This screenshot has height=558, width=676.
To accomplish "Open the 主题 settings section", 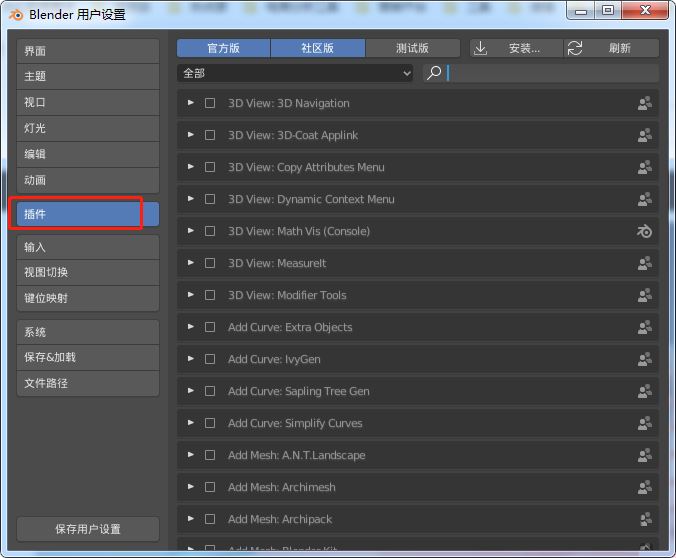I will (x=88, y=77).
